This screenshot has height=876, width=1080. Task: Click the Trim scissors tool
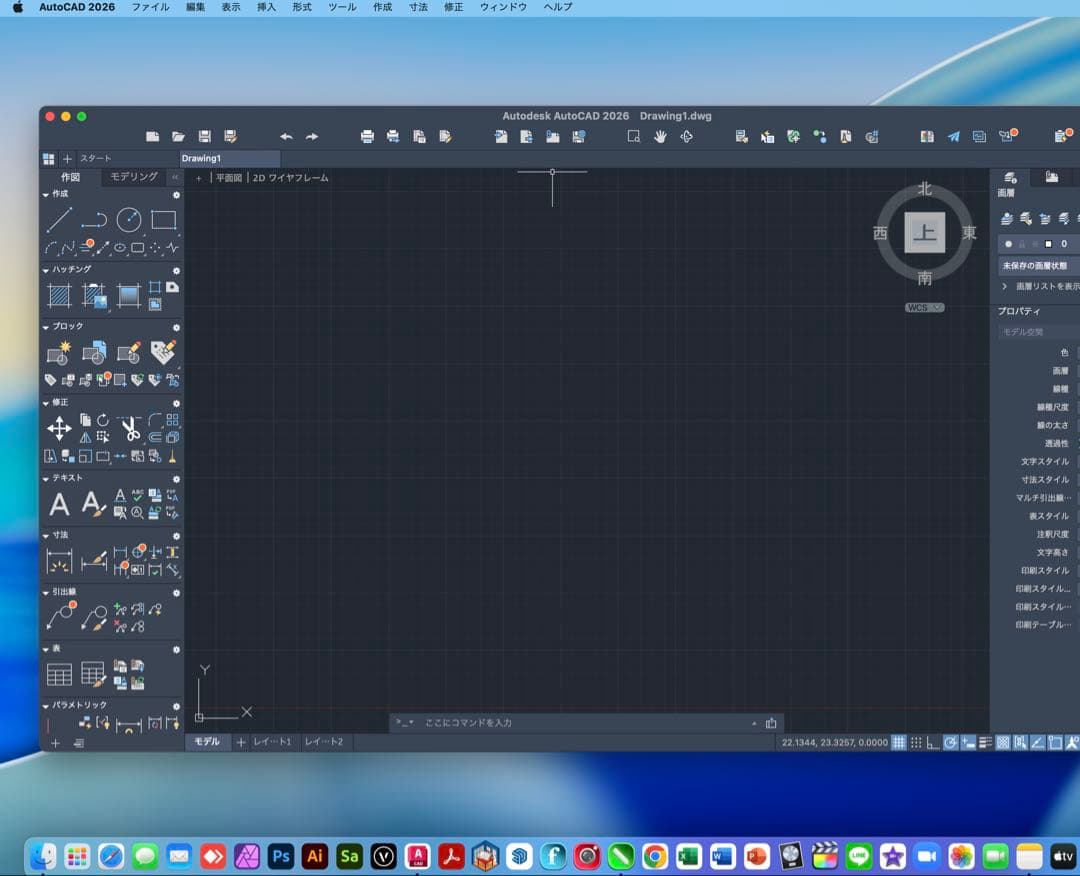click(x=130, y=430)
